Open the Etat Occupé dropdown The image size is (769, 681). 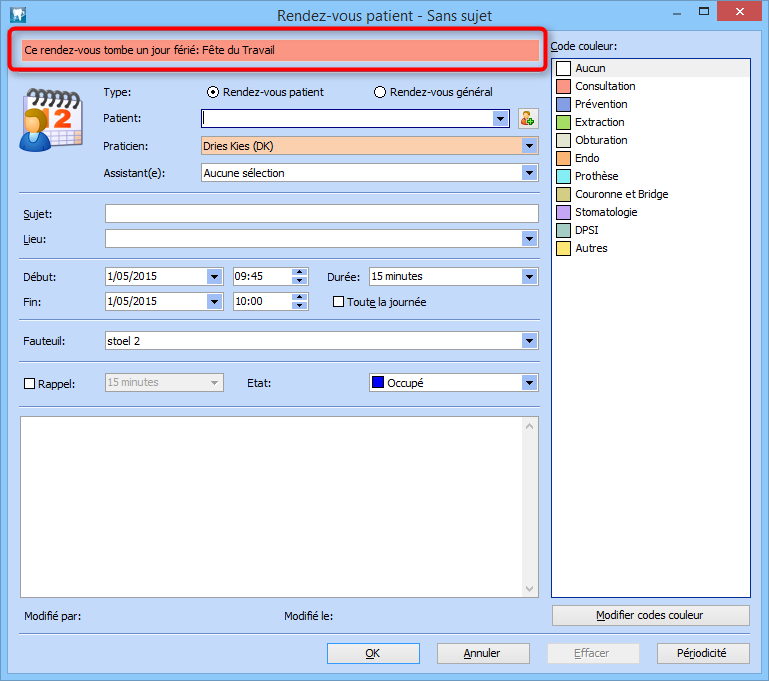pyautogui.click(x=529, y=383)
